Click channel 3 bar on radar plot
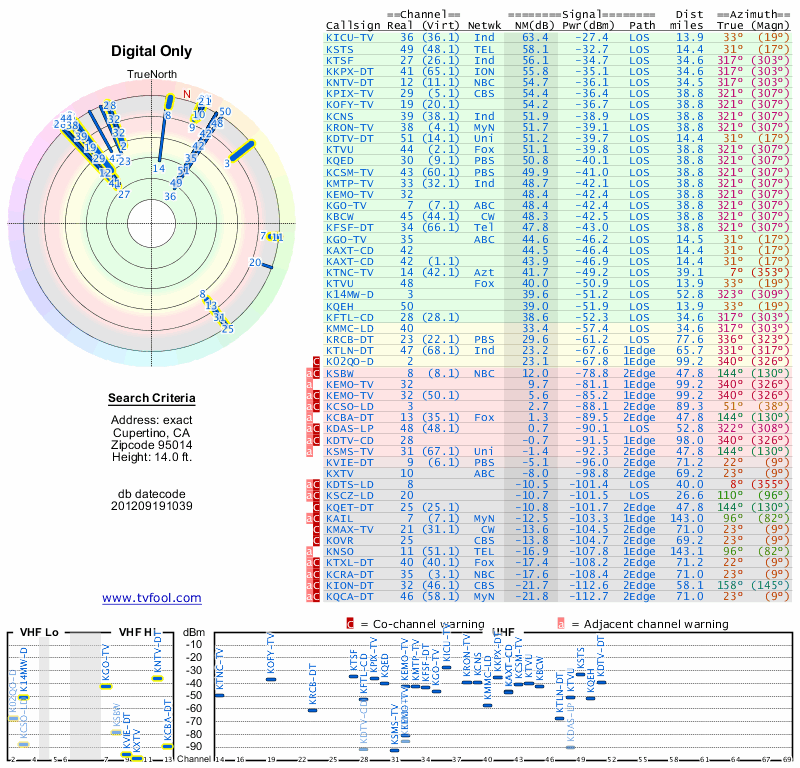The width and height of the screenshot is (800, 768). (241, 151)
